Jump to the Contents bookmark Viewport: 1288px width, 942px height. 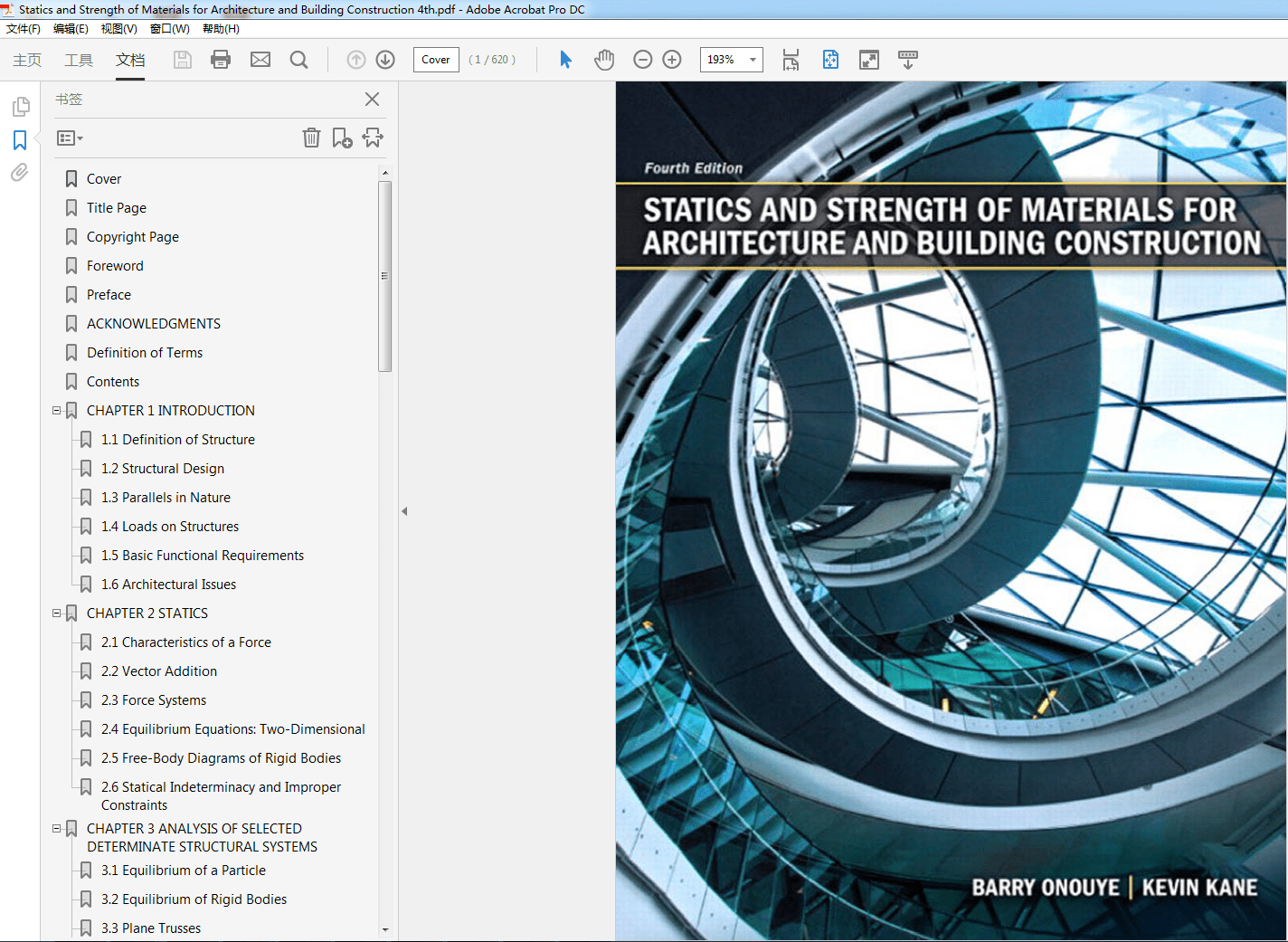[113, 382]
